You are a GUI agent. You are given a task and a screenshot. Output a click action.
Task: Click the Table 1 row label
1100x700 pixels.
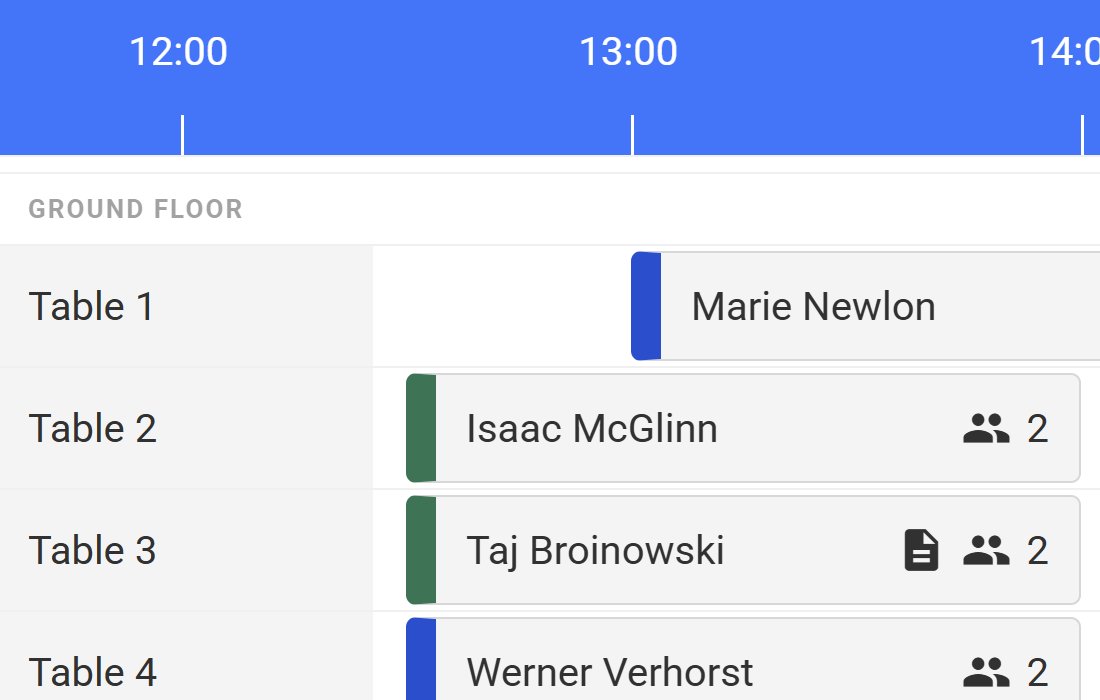point(91,306)
